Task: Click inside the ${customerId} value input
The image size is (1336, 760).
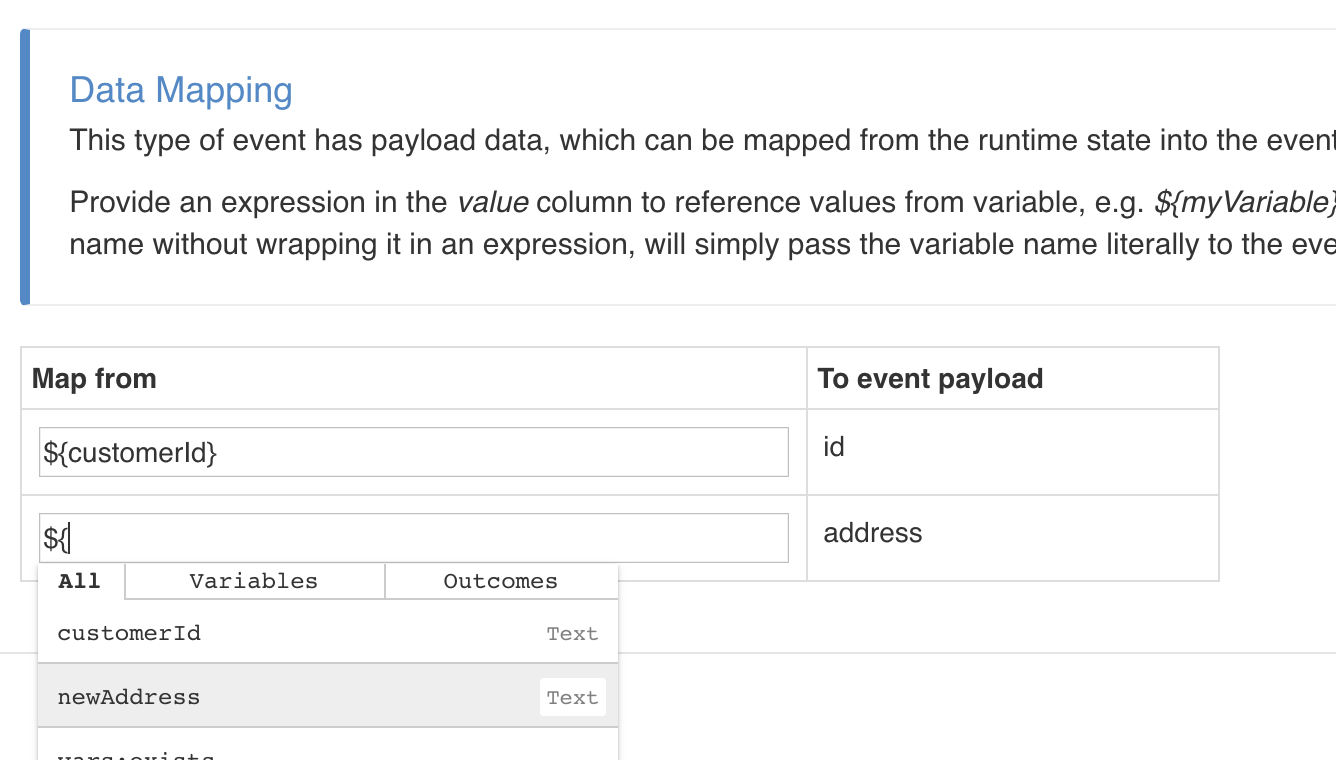Action: (x=413, y=451)
